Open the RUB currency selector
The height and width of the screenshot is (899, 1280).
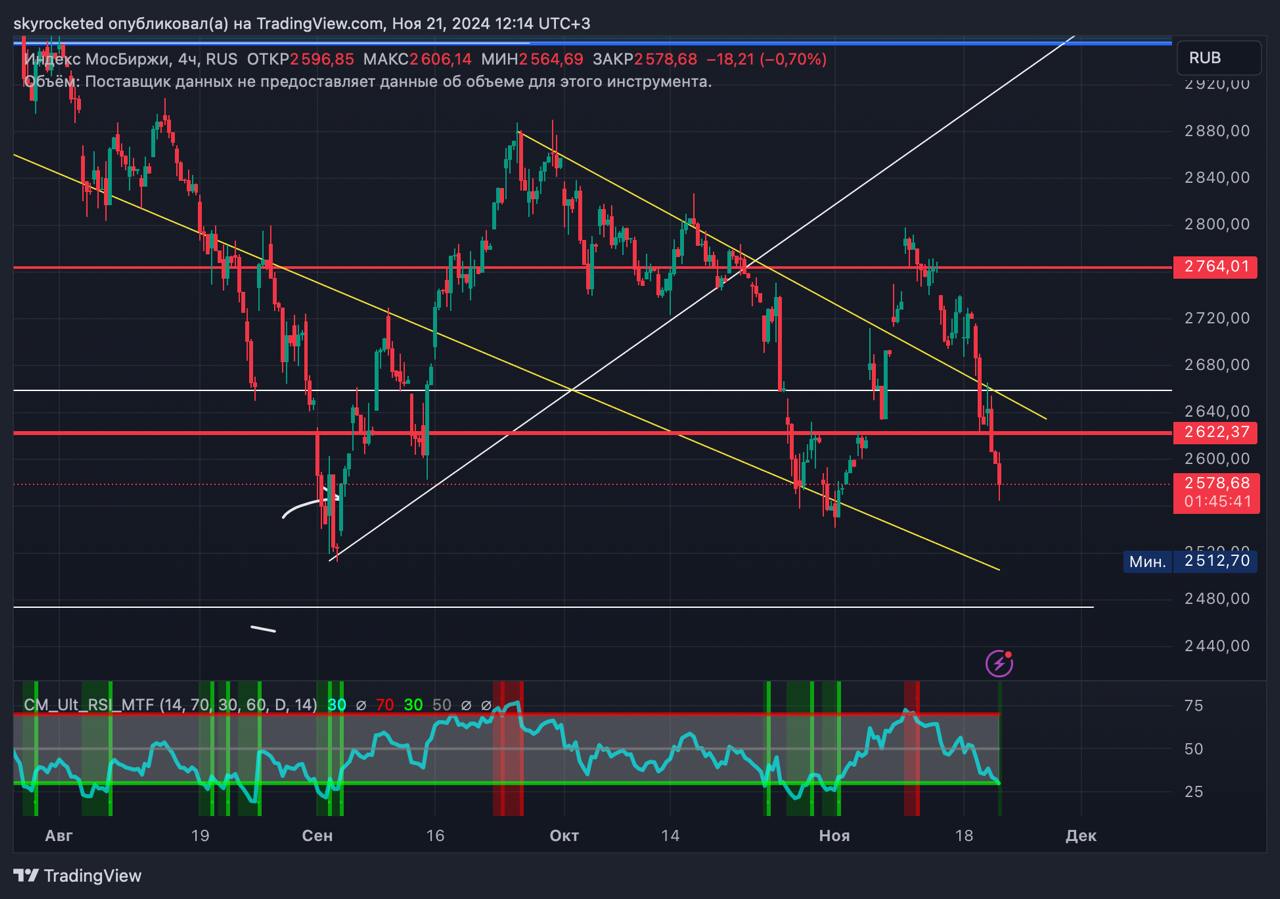point(1217,58)
